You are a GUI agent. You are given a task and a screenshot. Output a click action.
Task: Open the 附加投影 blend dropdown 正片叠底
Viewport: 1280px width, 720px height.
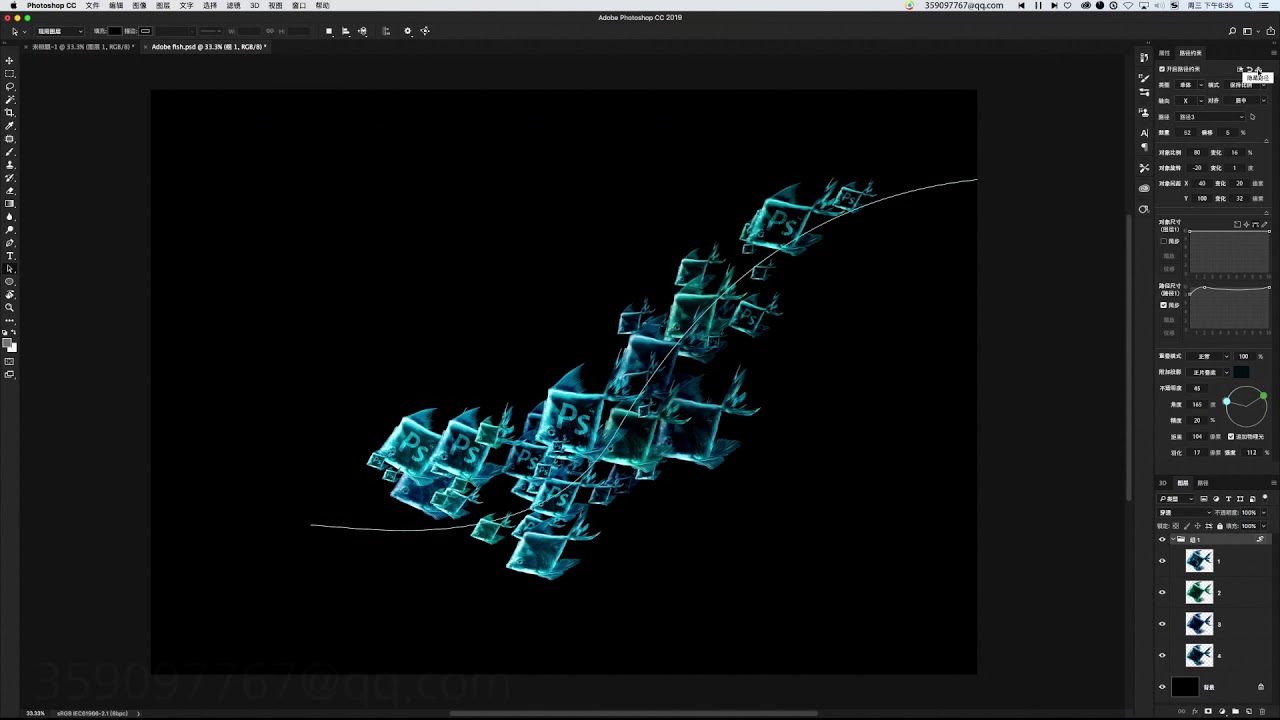(x=1209, y=372)
